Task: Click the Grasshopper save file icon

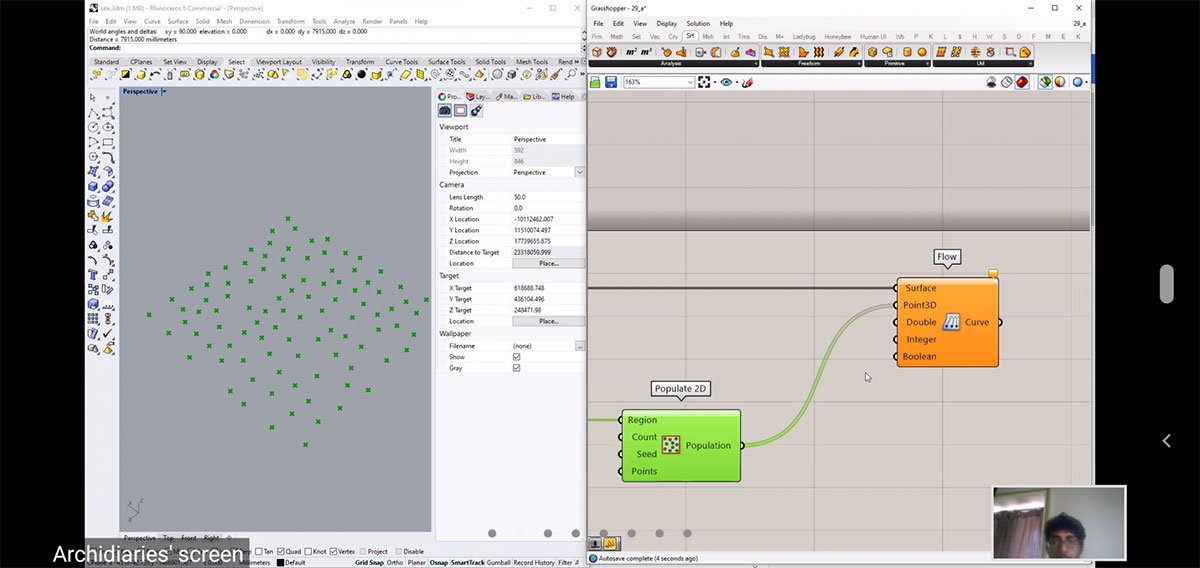Action: (x=611, y=82)
